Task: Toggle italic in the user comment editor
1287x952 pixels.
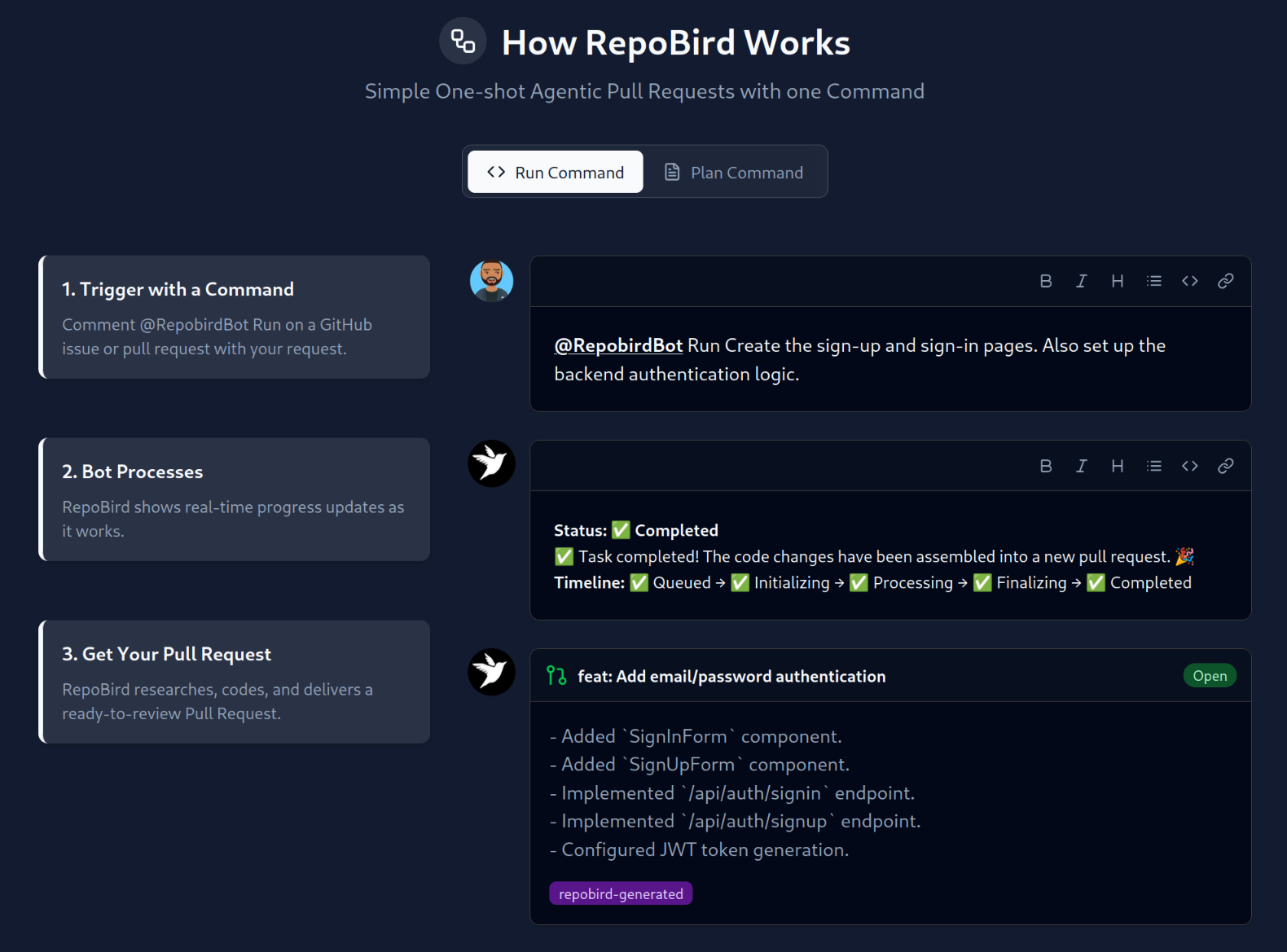Action: click(x=1082, y=281)
